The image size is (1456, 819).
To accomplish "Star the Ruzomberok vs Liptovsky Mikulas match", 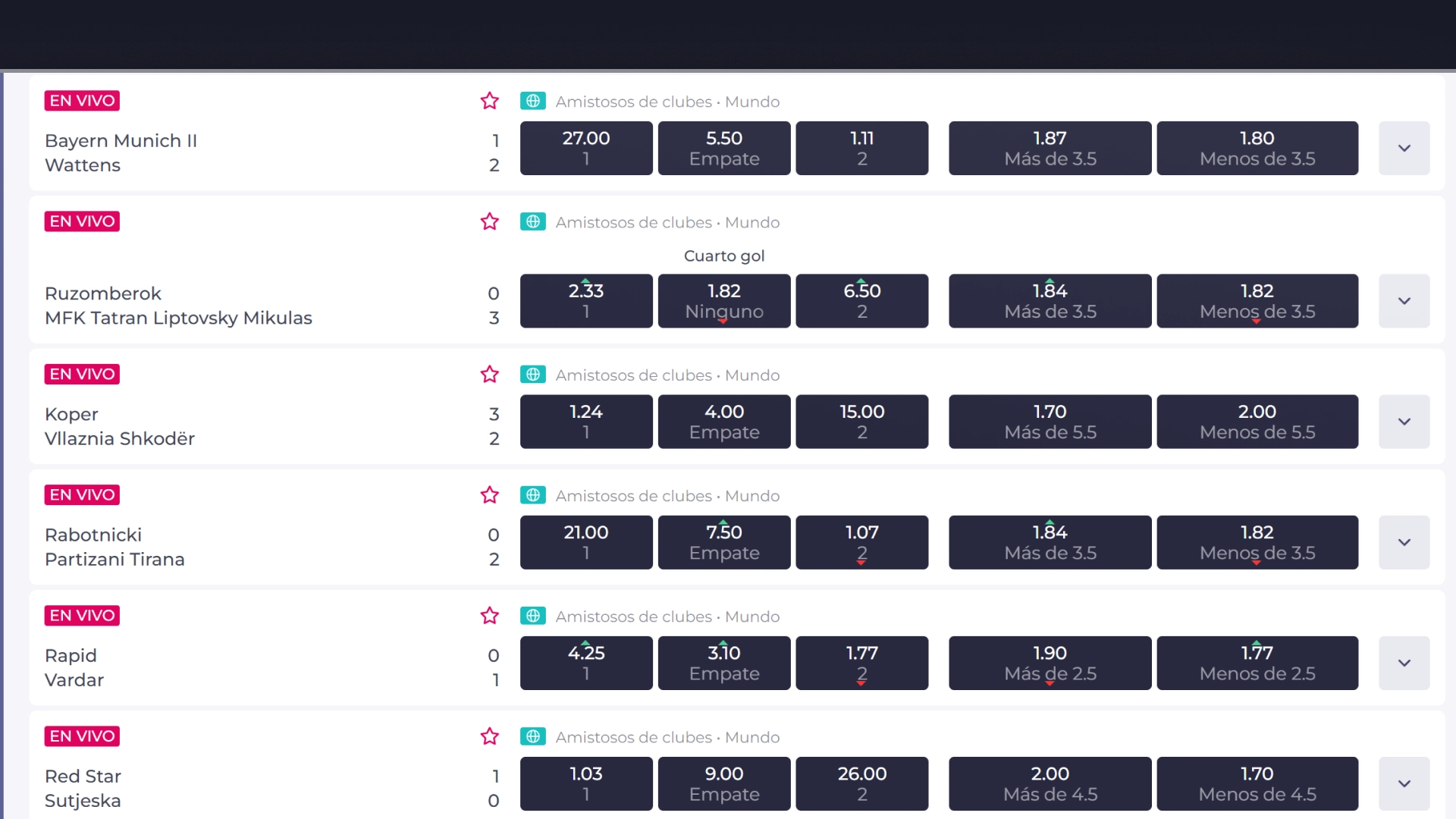I will point(490,221).
